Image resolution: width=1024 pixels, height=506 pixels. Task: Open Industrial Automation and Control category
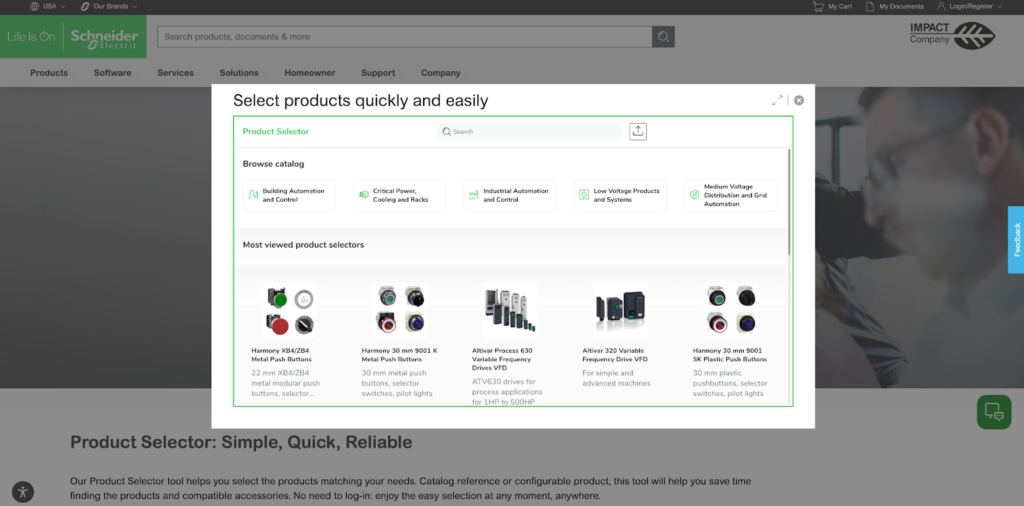coord(510,195)
